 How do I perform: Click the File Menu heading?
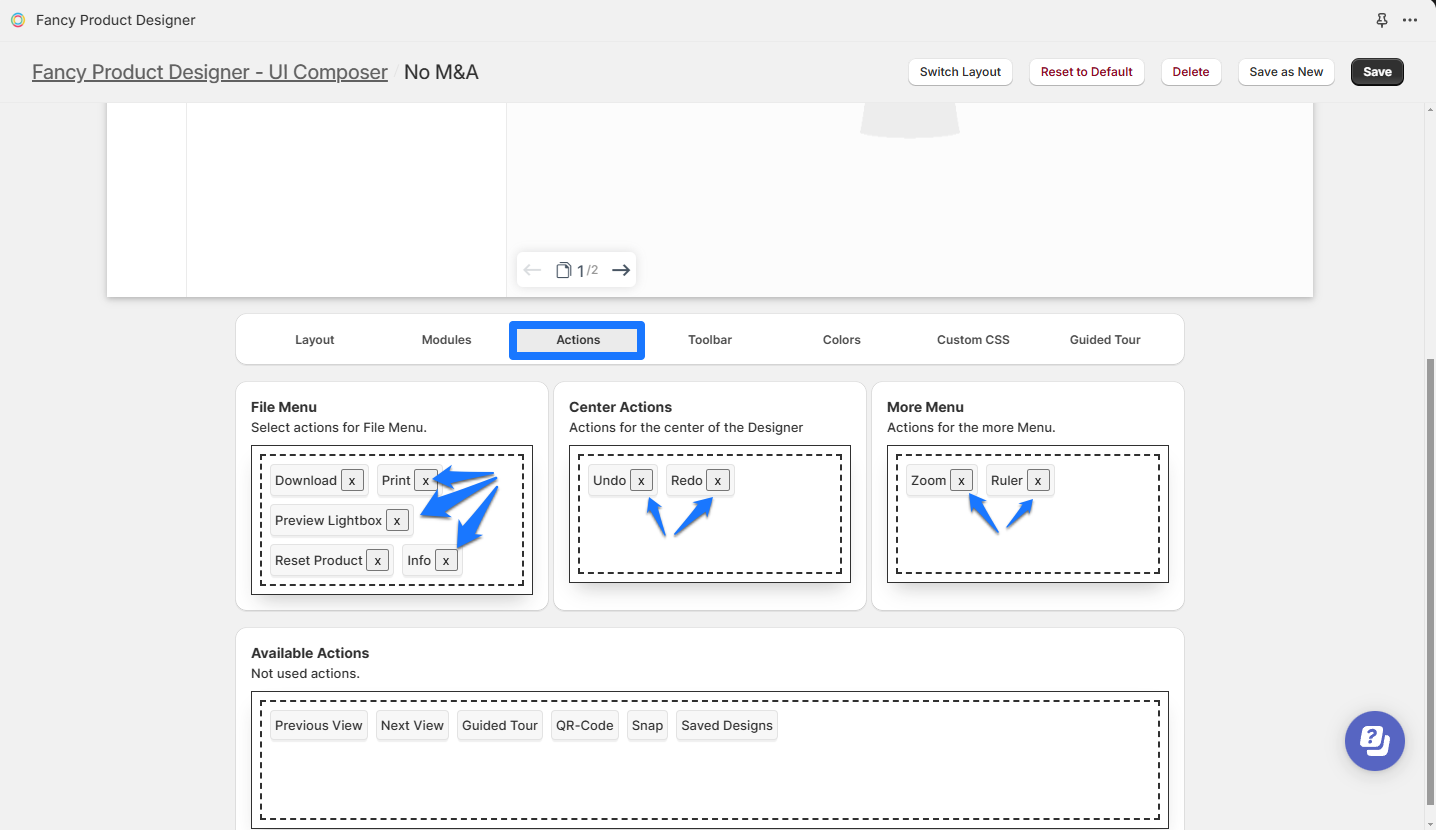(284, 407)
